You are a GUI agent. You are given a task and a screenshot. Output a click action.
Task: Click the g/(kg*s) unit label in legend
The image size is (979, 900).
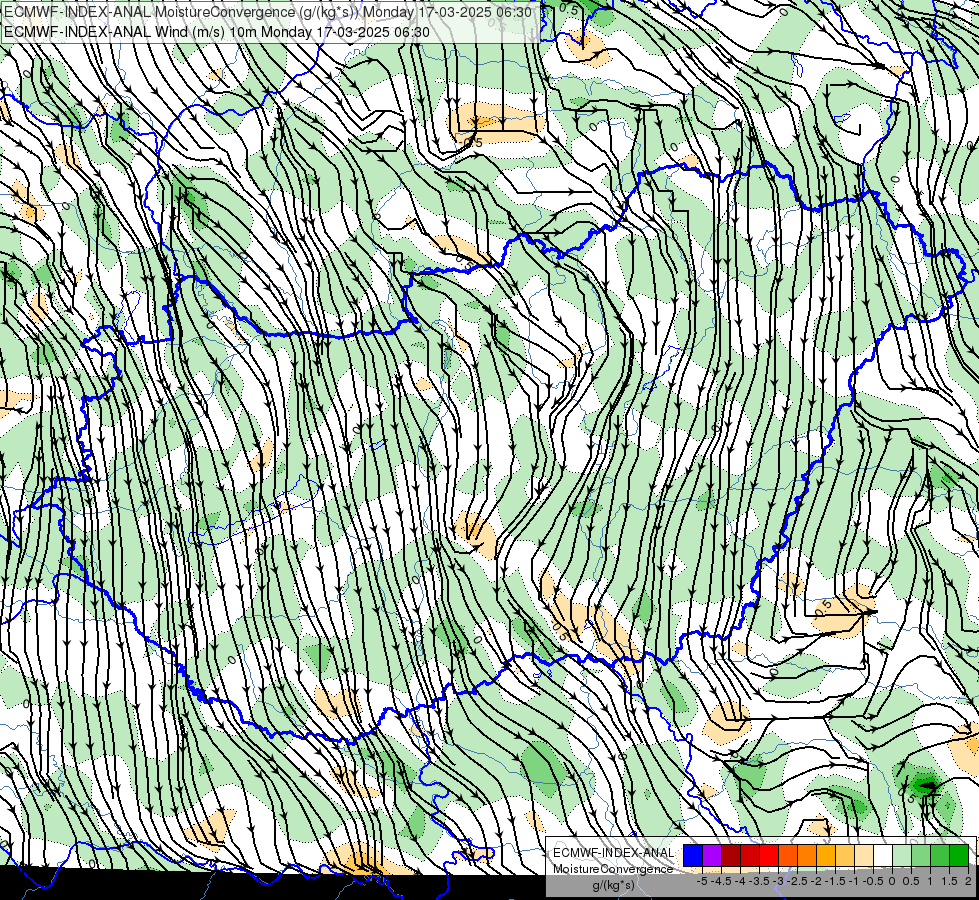613,886
